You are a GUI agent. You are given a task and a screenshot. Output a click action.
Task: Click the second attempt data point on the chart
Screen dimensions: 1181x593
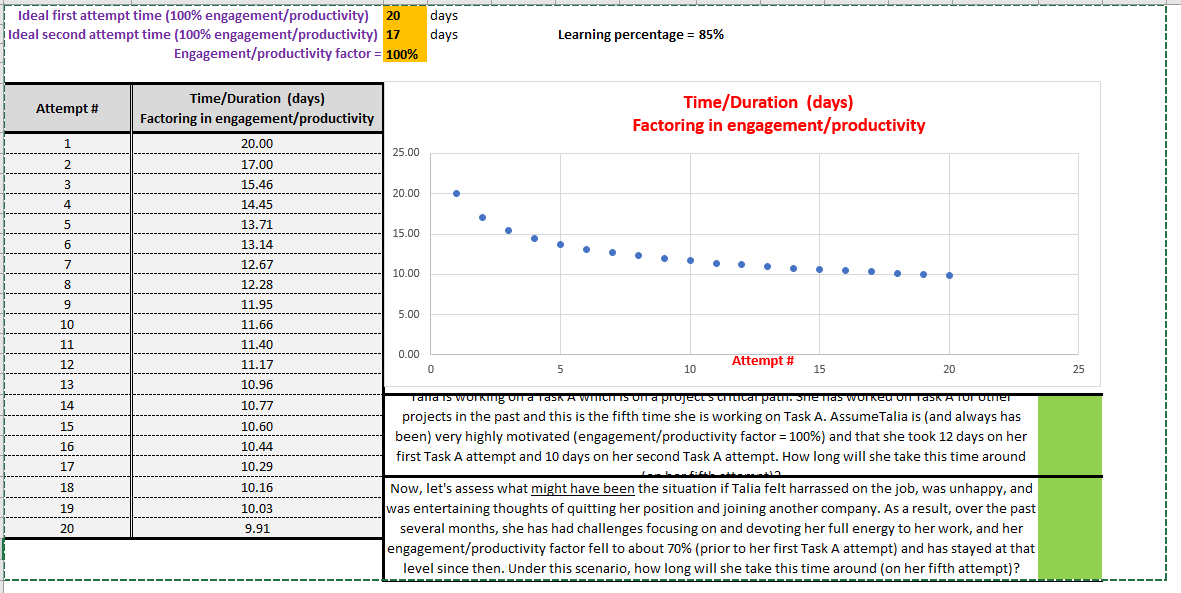pyautogui.click(x=482, y=218)
